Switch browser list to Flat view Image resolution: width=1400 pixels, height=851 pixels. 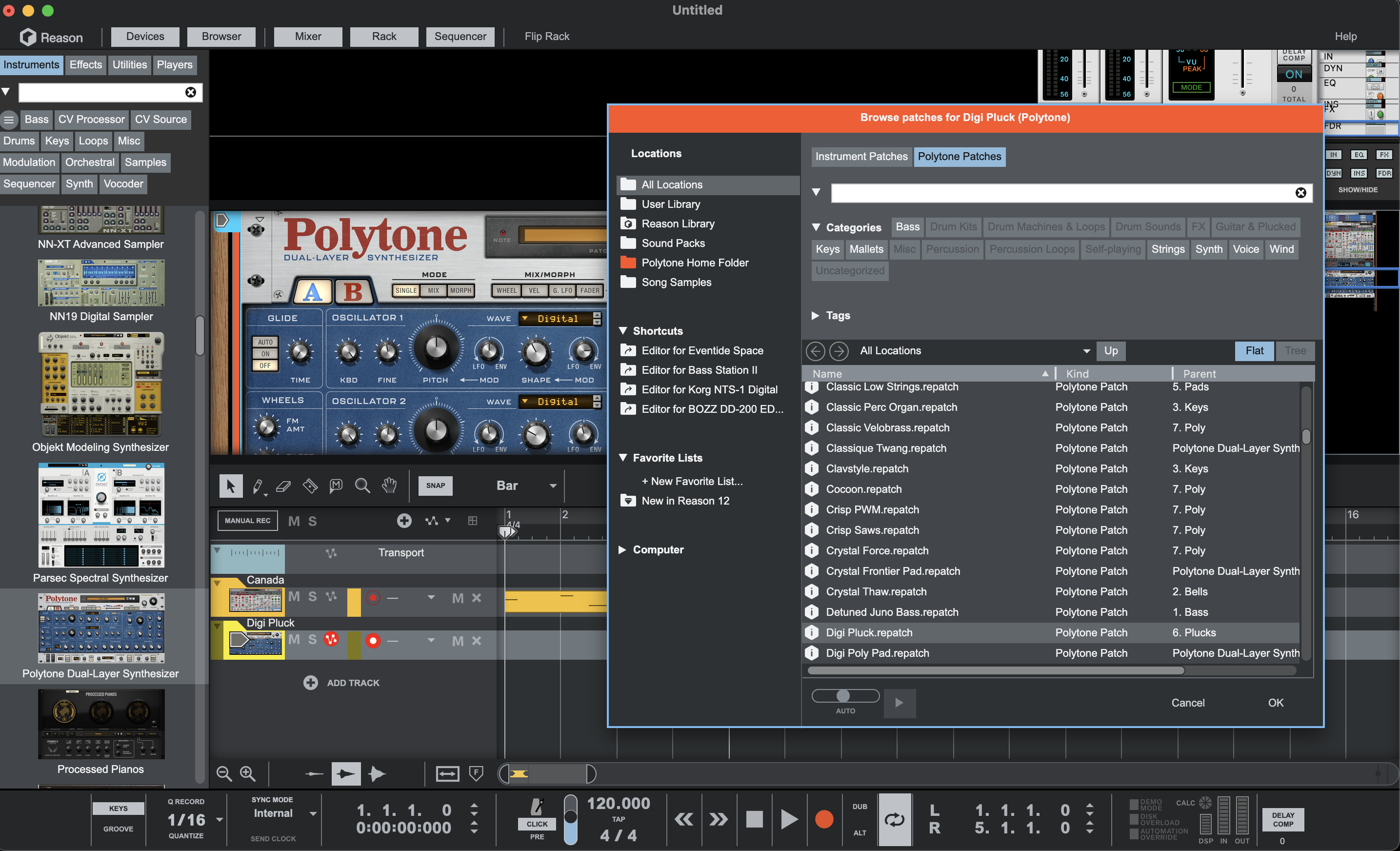[1254, 351]
